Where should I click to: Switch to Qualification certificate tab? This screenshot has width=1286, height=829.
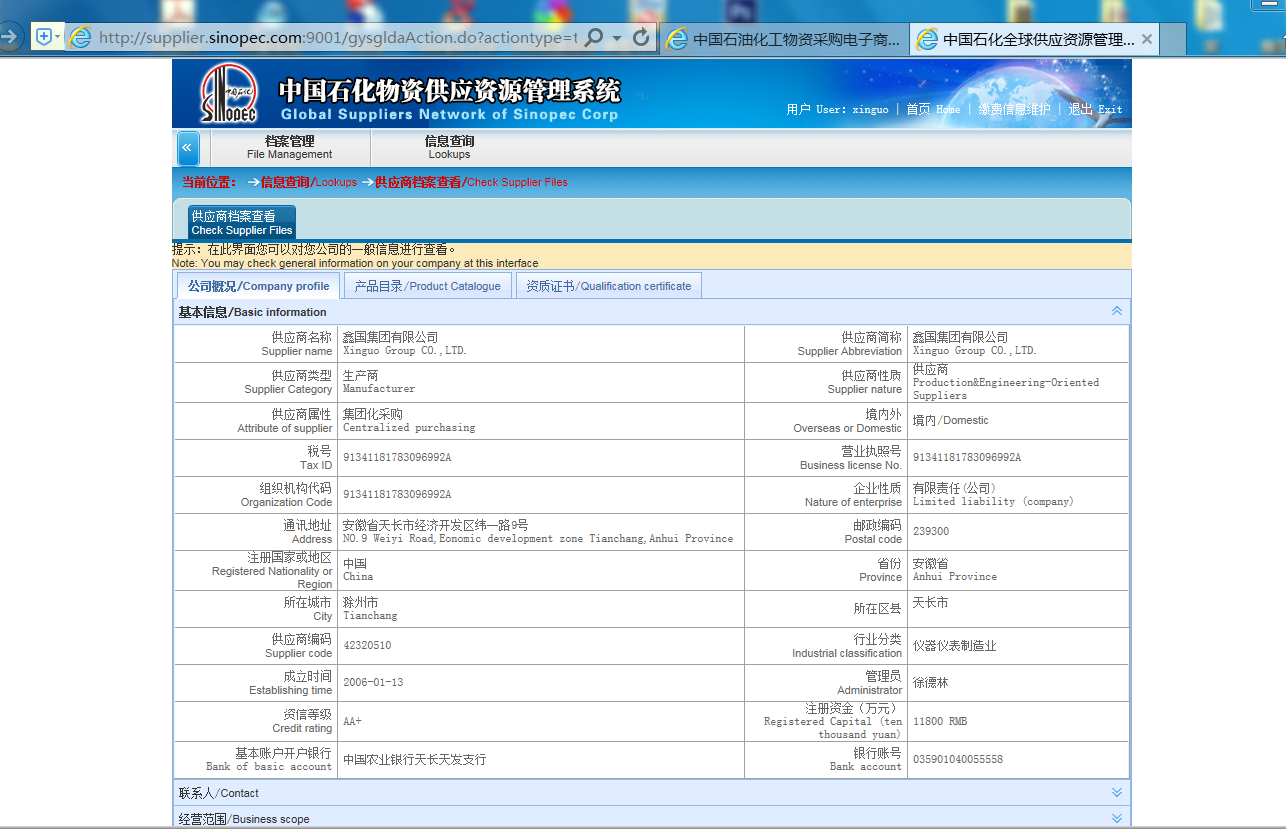click(608, 286)
